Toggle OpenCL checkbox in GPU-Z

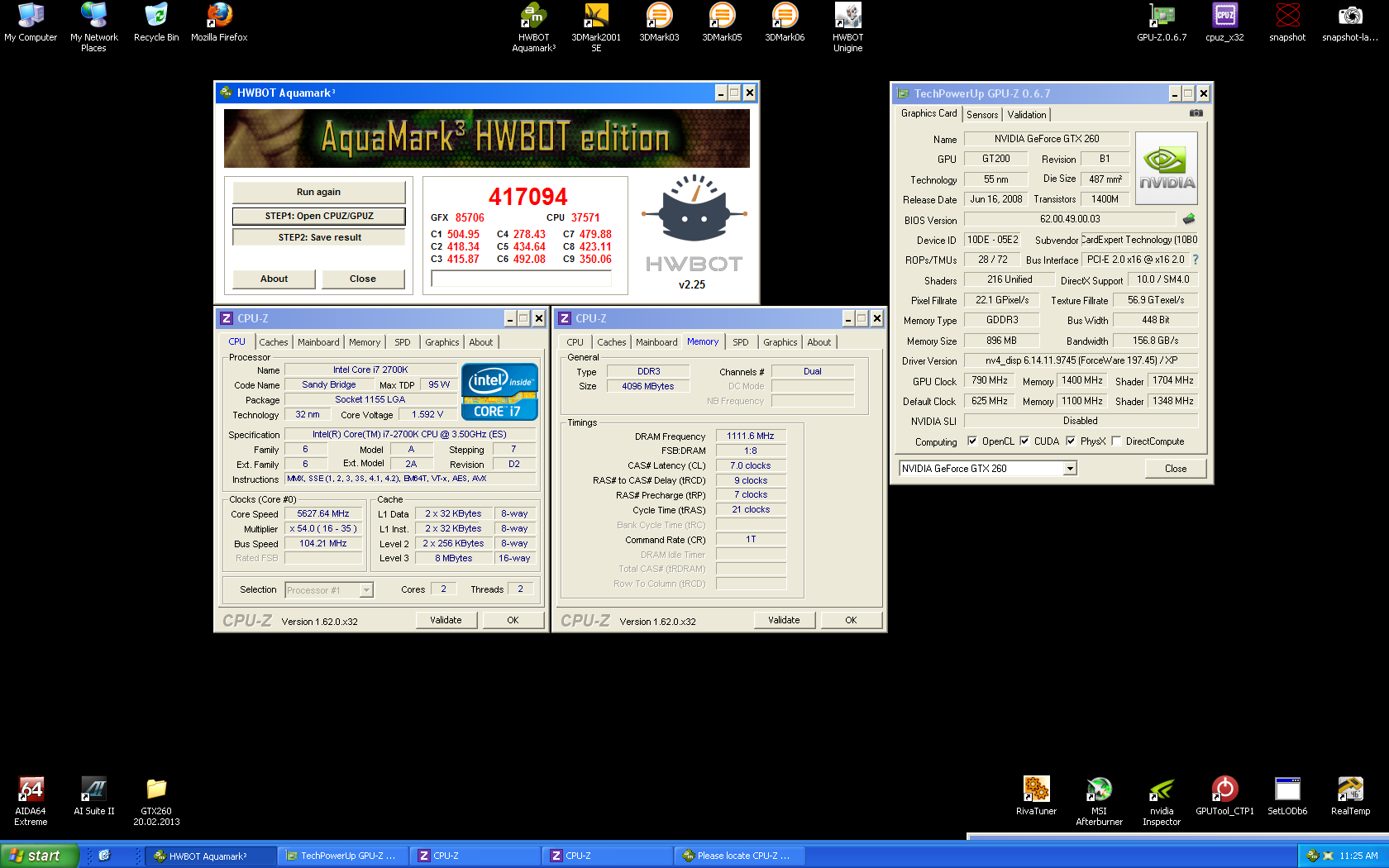point(972,441)
